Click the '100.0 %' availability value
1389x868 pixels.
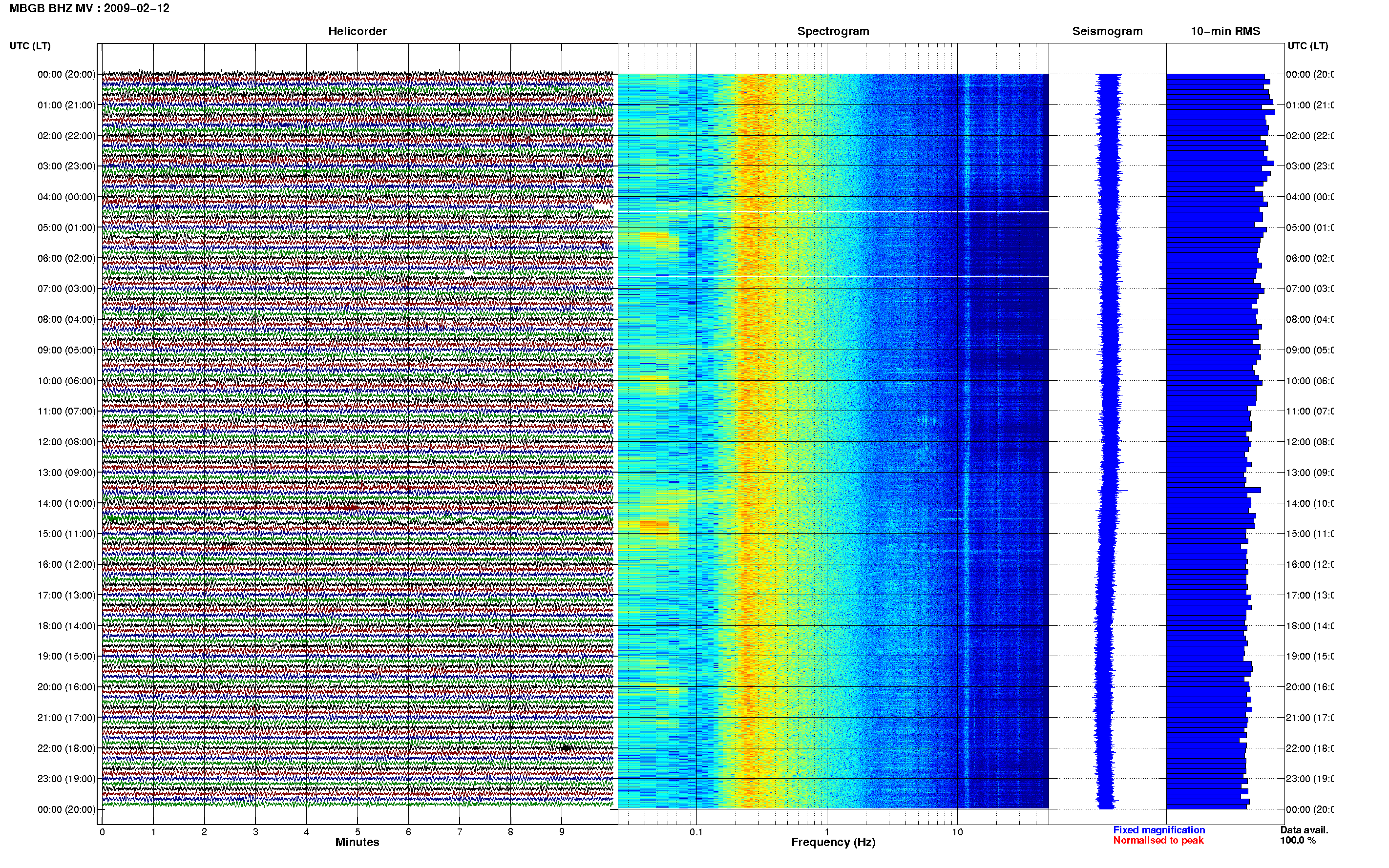pos(1298,841)
